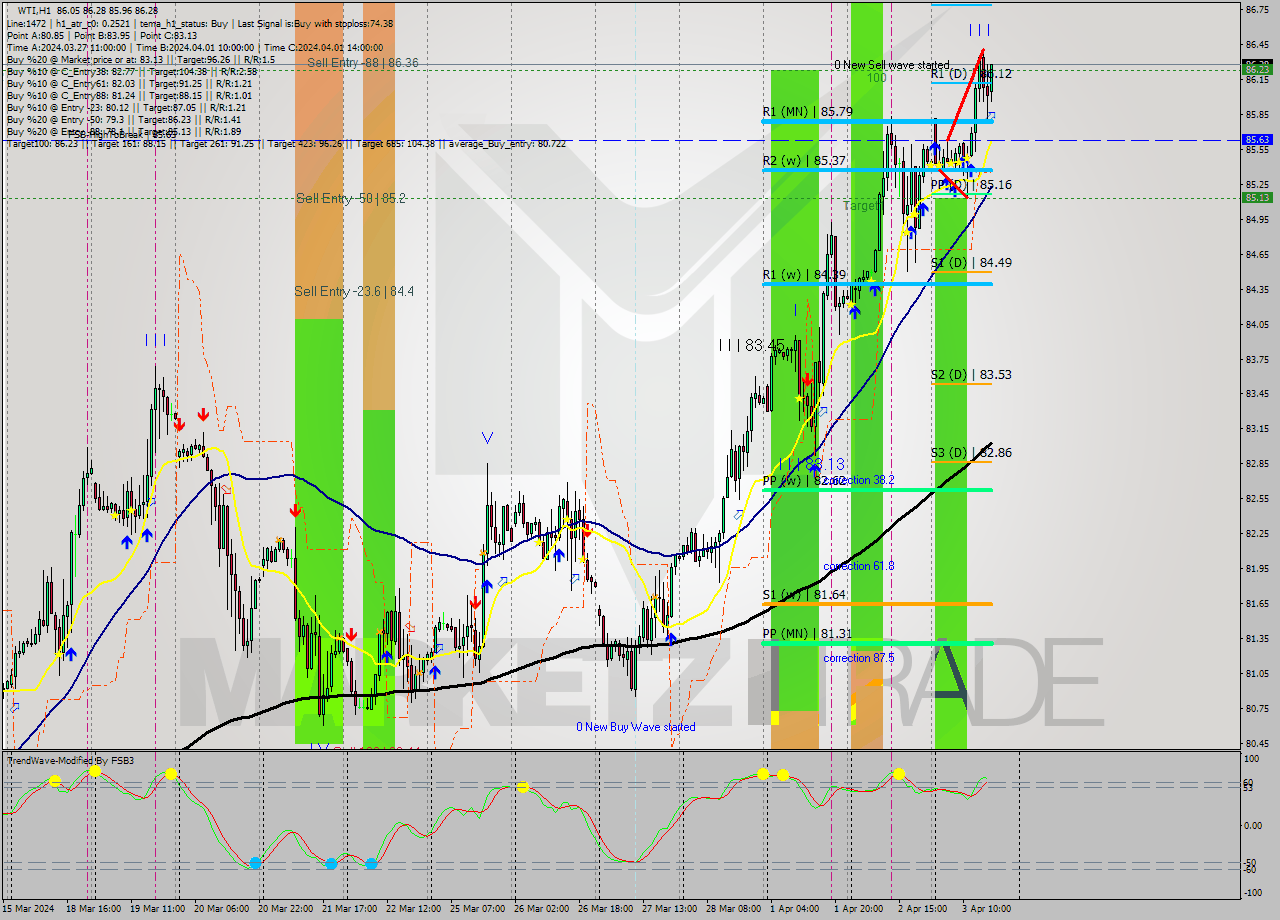1280x920 pixels.
Task: Select the Line:1472 h1_atr info line
Action: tap(200, 23)
